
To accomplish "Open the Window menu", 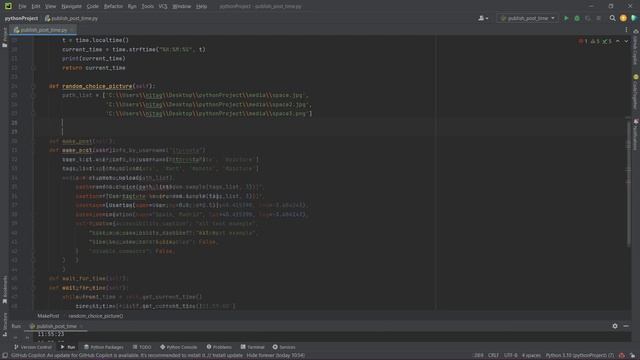I will [x=182, y=6].
